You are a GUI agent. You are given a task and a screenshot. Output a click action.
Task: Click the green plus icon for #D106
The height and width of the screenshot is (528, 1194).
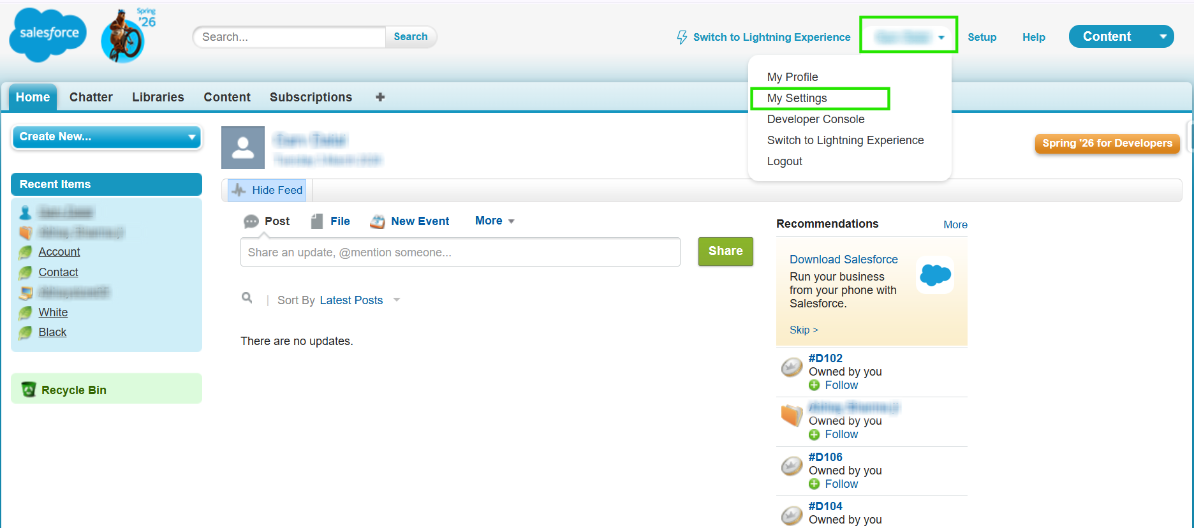814,485
